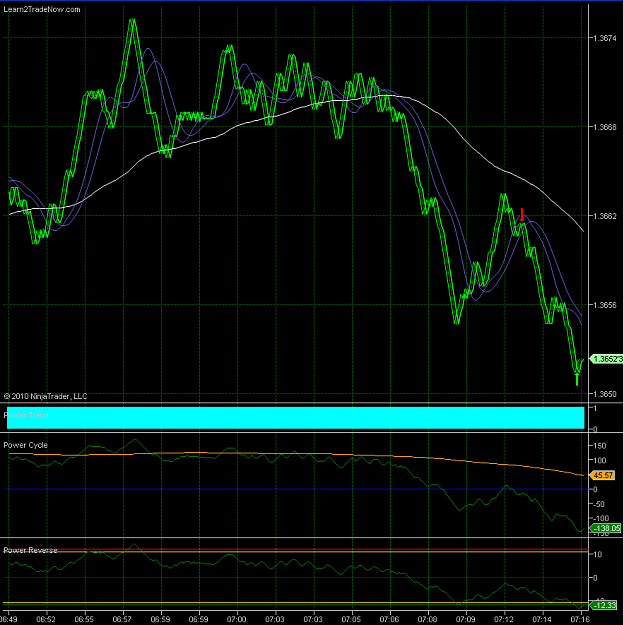Image resolution: width=624 pixels, height=625 pixels.
Task: Click the 150 label on Power Cycle axis
Action: click(600, 446)
